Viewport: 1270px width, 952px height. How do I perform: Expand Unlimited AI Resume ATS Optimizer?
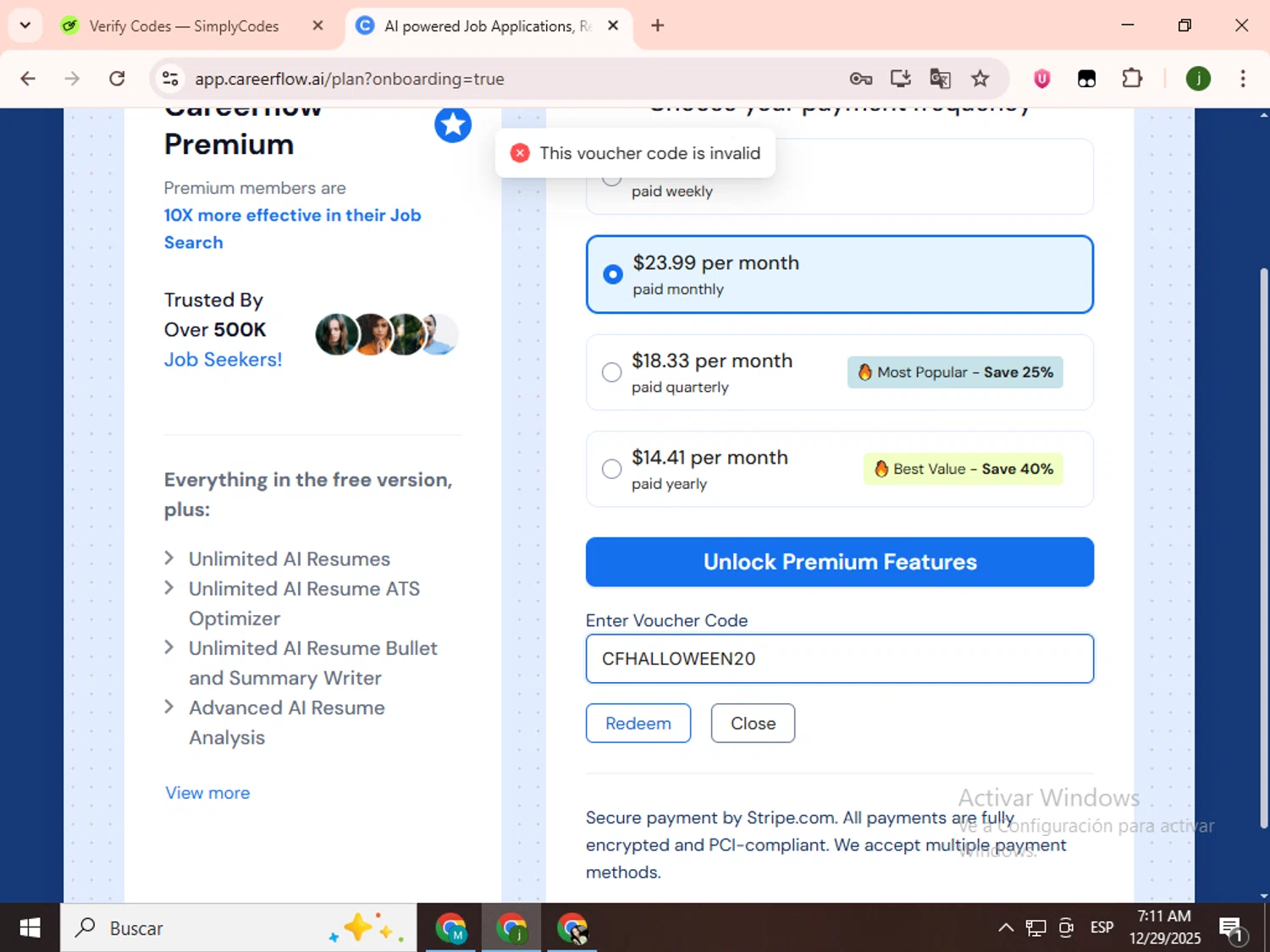pyautogui.click(x=168, y=587)
